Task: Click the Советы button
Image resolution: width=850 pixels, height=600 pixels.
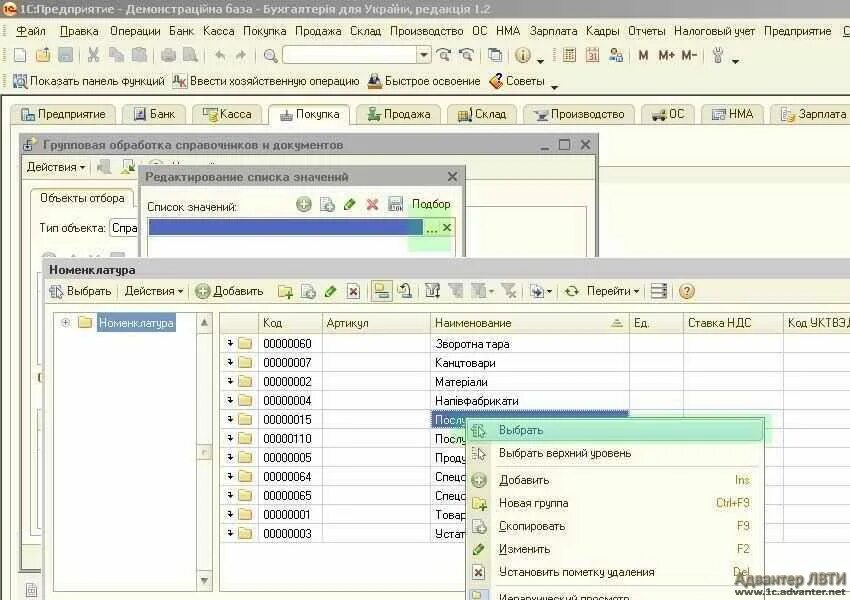Action: coord(517,81)
